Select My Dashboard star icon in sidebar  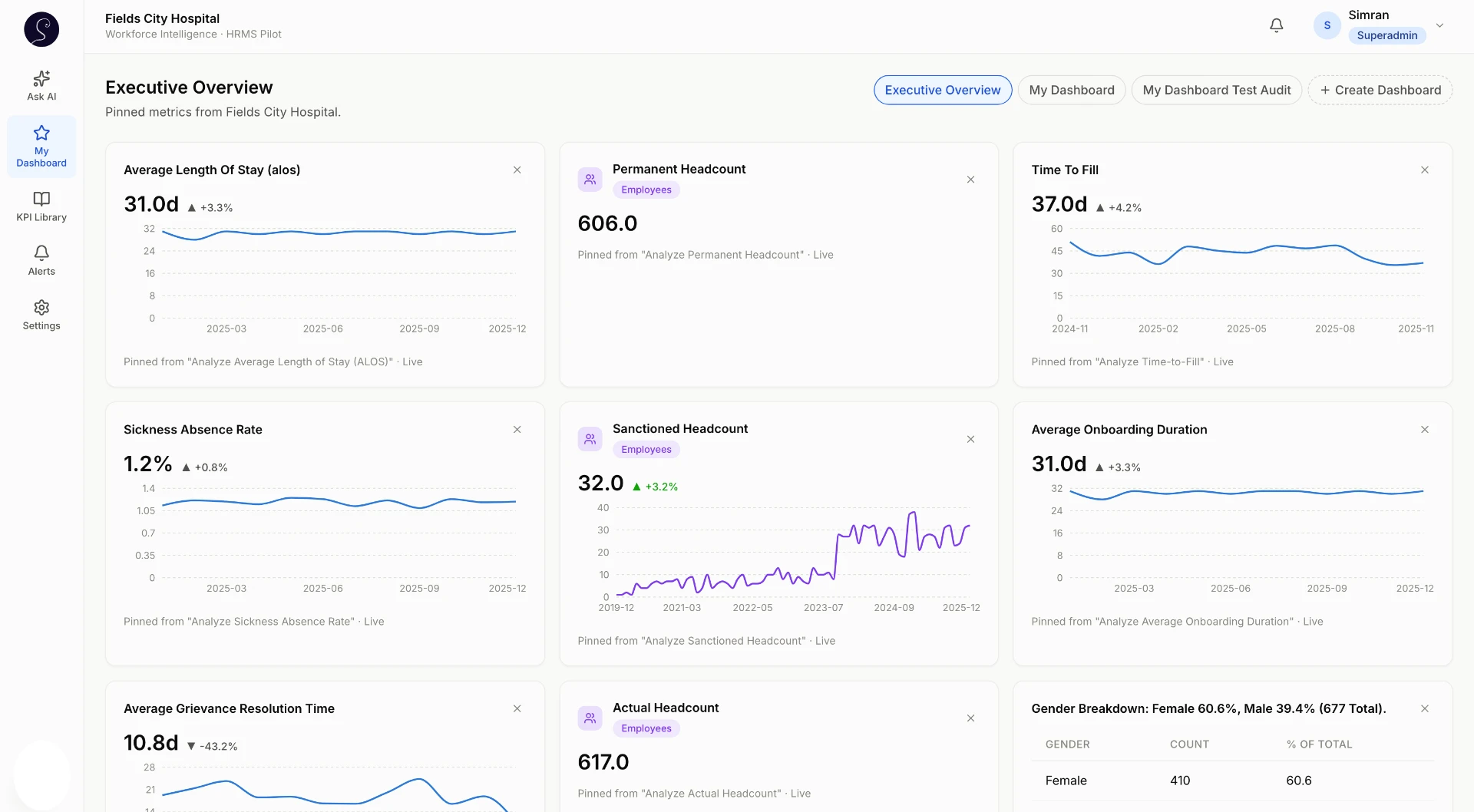(x=41, y=133)
